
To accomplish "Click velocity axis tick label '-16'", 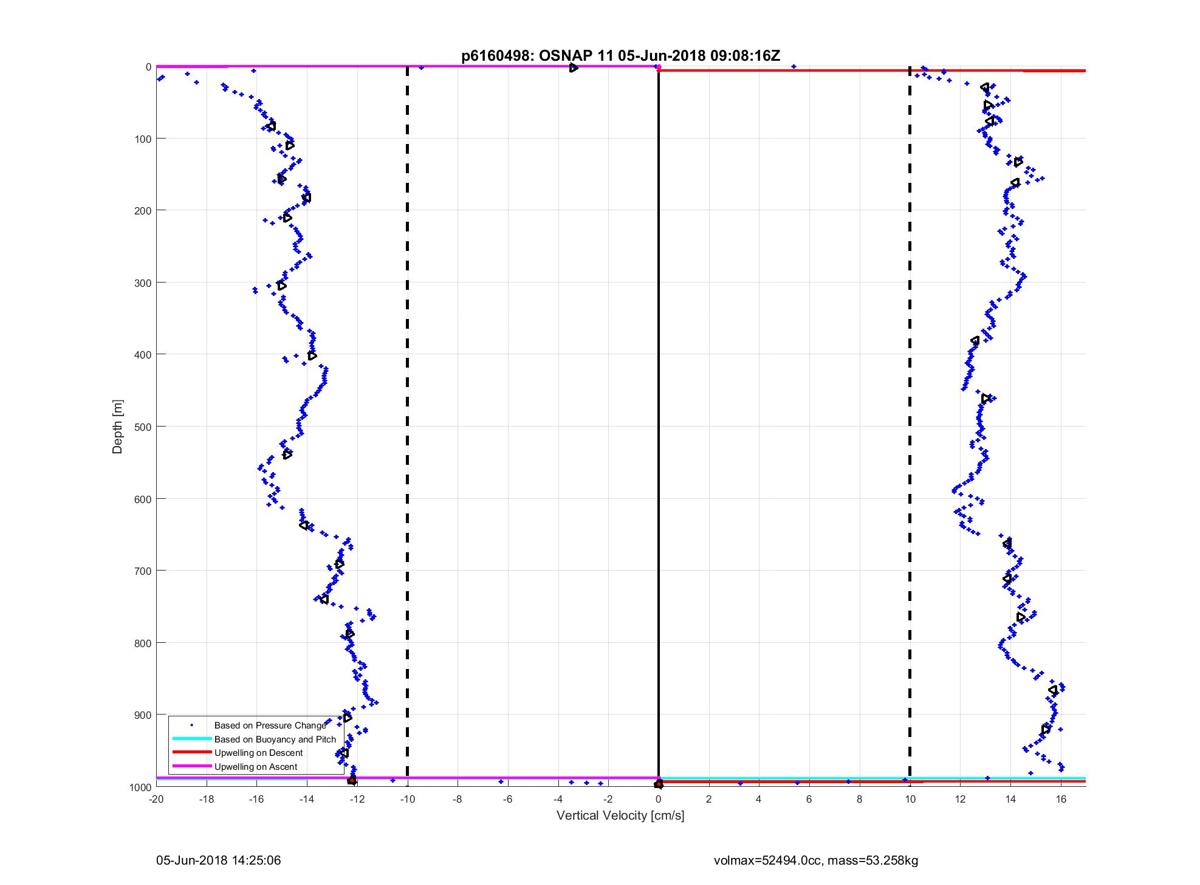I will 256,799.
